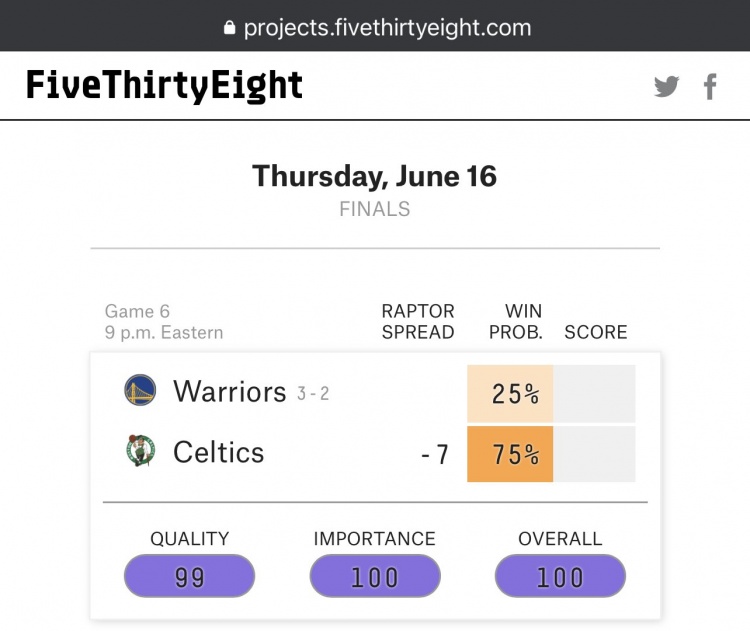Viewport: 750px width, 631px height.
Task: Tap the lock icon in address bar
Action: click(230, 27)
